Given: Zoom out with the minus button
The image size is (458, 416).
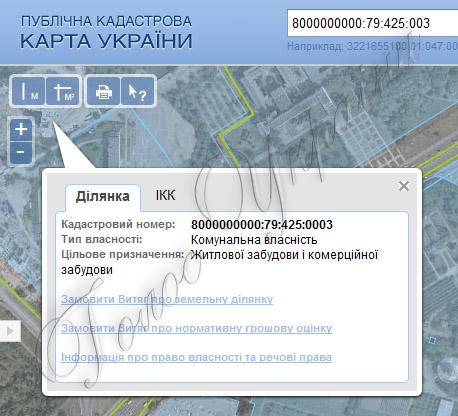Looking at the screenshot, I should (x=21, y=152).
